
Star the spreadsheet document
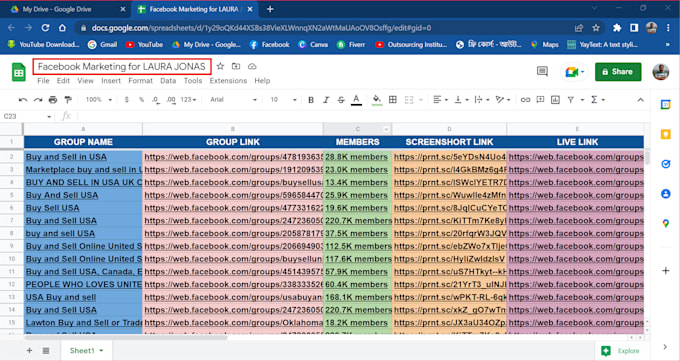[220, 66]
